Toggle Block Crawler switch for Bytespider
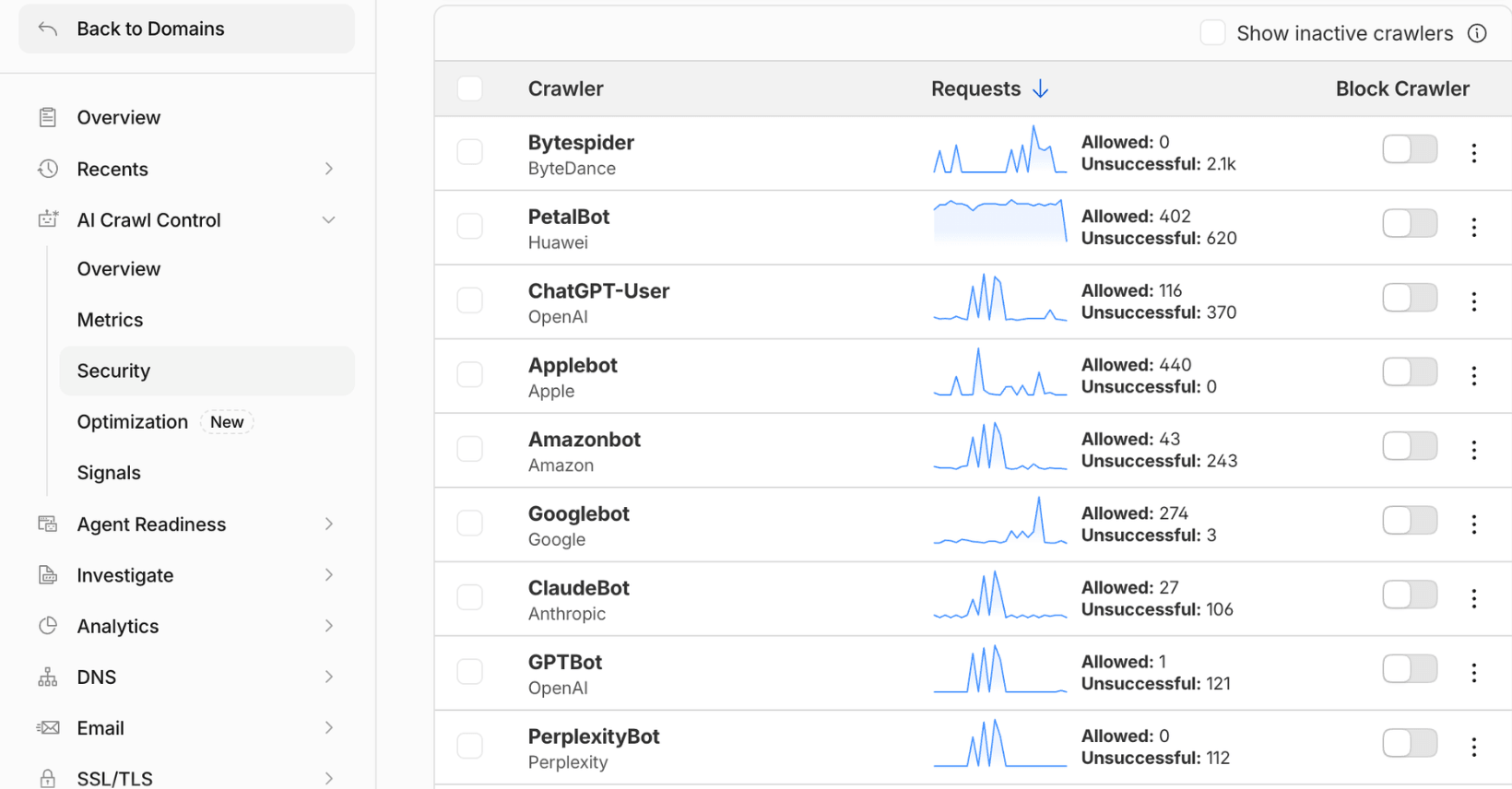Viewport: 1512px width, 789px height. tap(1410, 148)
